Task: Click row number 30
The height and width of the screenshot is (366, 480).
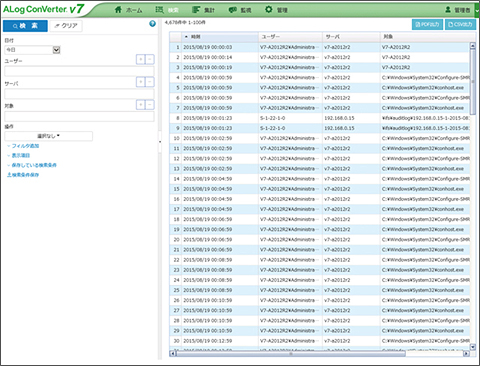Action: pyautogui.click(x=176, y=341)
